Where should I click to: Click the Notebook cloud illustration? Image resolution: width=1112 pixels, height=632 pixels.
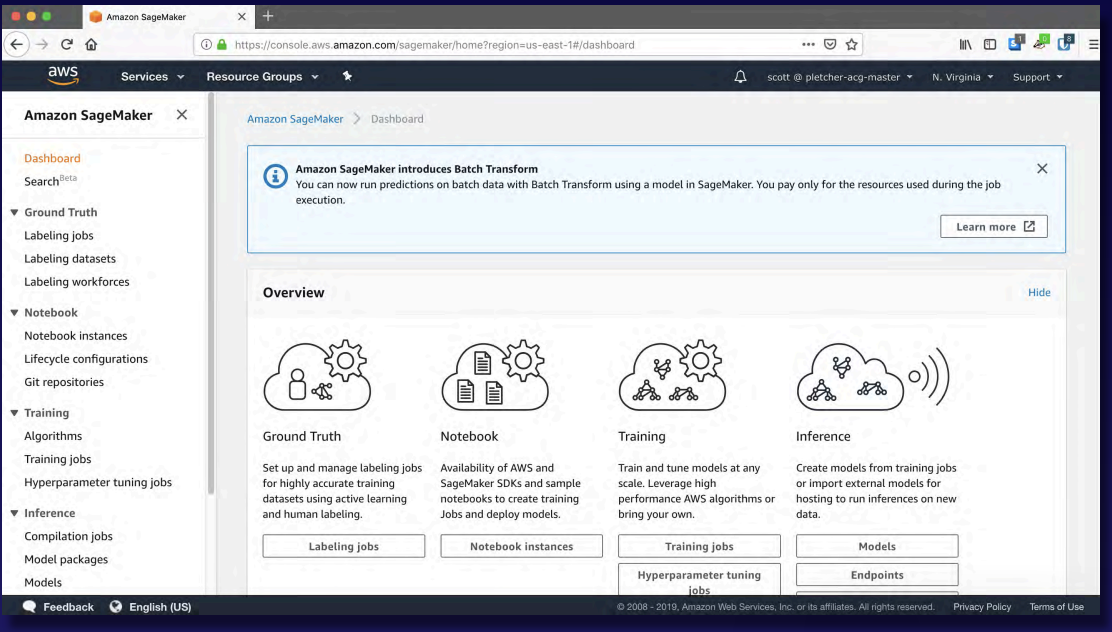pyautogui.click(x=494, y=375)
